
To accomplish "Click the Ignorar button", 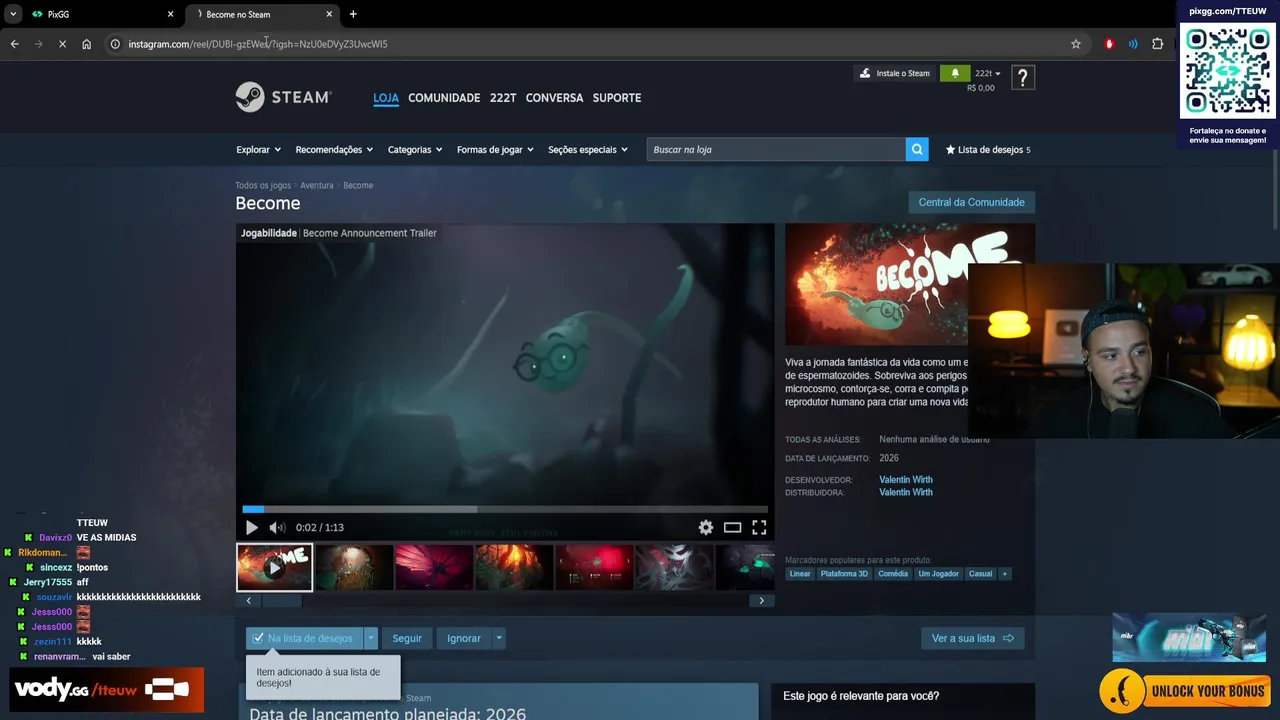I will click(x=464, y=638).
